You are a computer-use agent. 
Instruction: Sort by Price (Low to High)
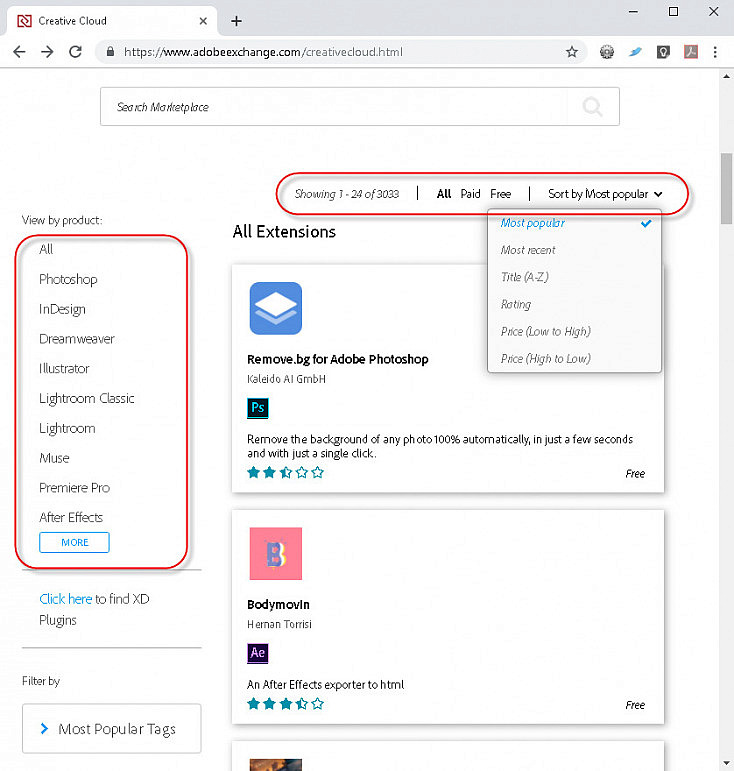(546, 331)
